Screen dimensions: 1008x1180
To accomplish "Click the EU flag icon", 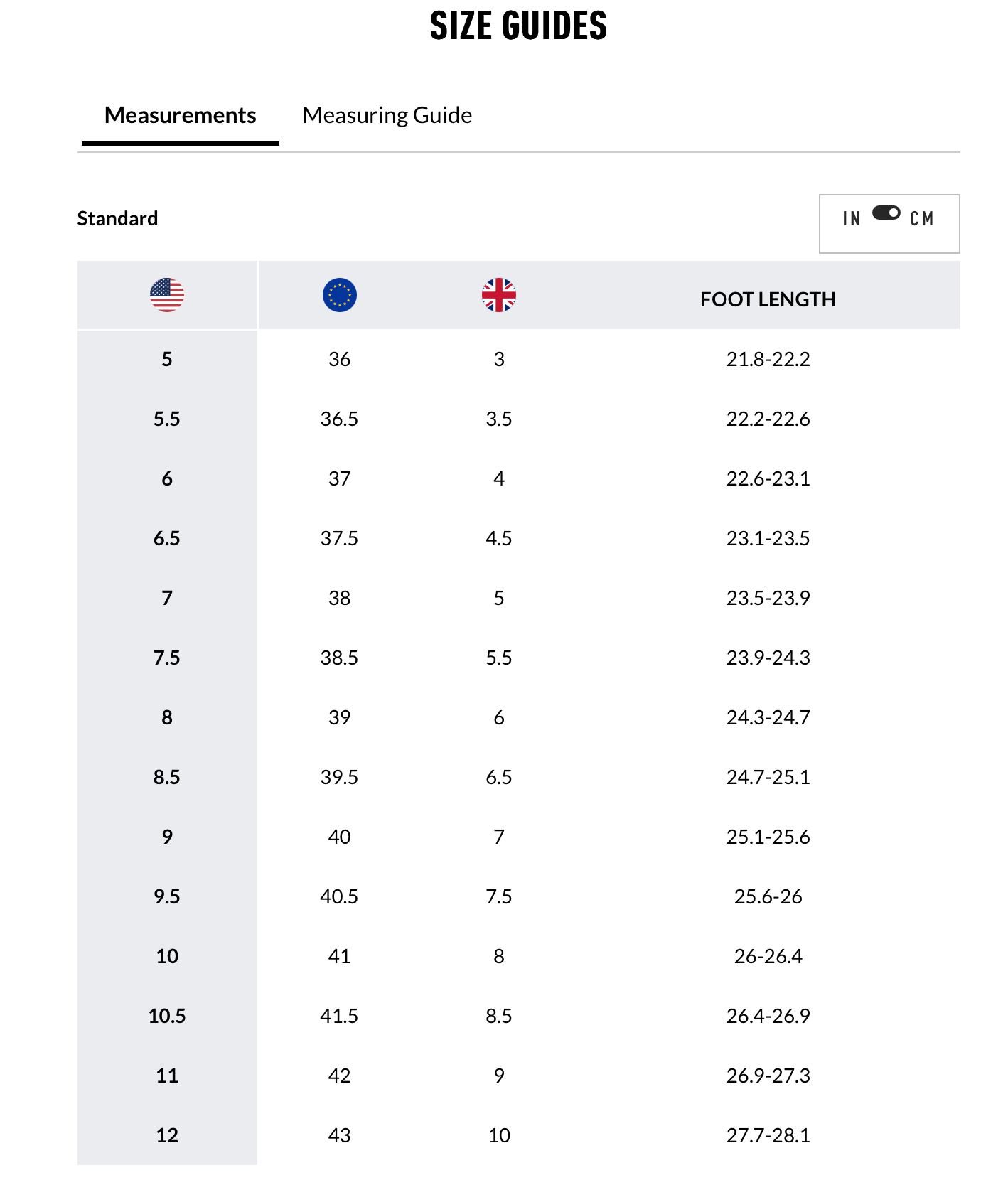I will pos(340,295).
